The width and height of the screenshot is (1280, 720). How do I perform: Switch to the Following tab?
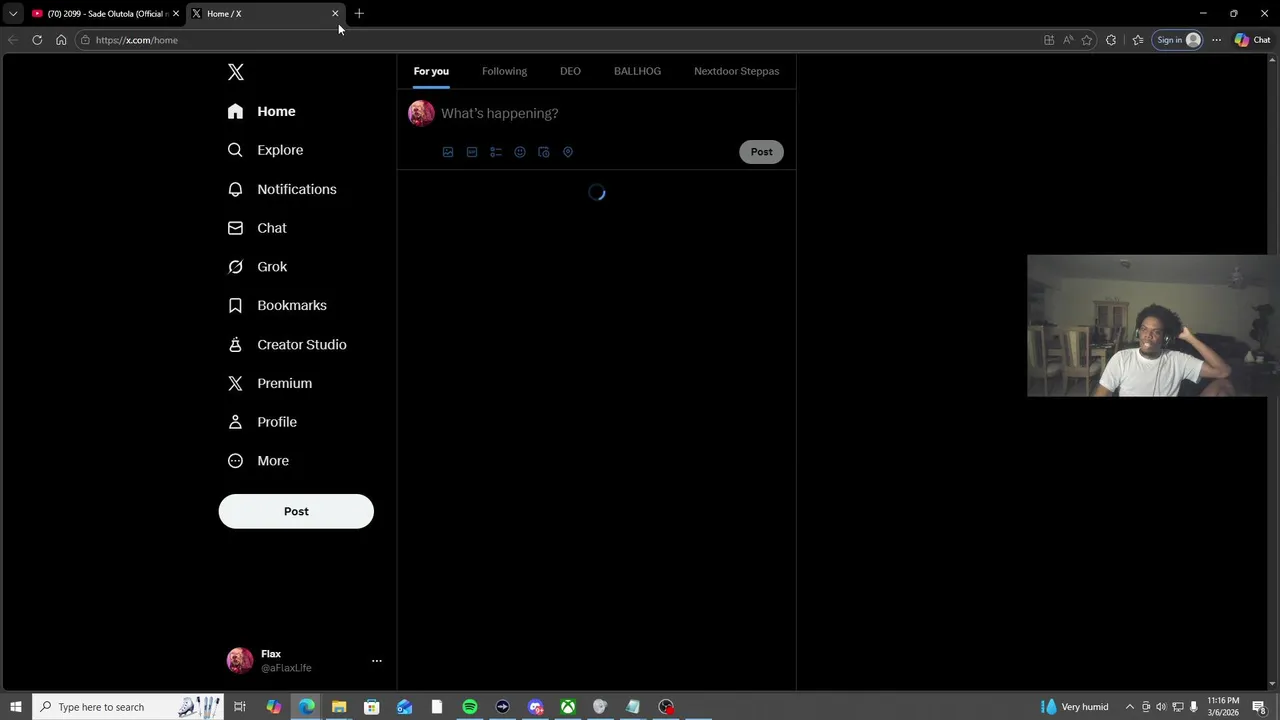(504, 71)
